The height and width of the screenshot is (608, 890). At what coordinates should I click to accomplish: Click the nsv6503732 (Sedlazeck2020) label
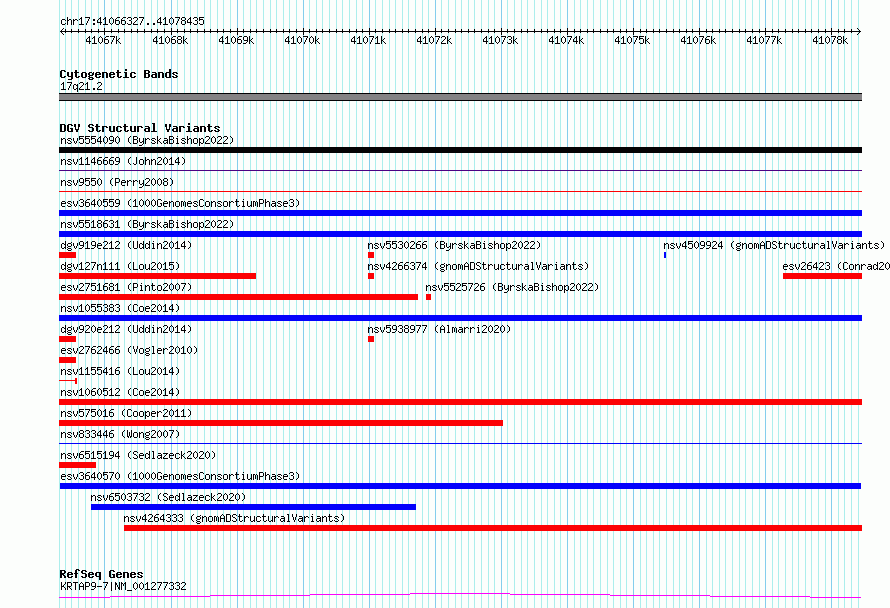click(168, 497)
